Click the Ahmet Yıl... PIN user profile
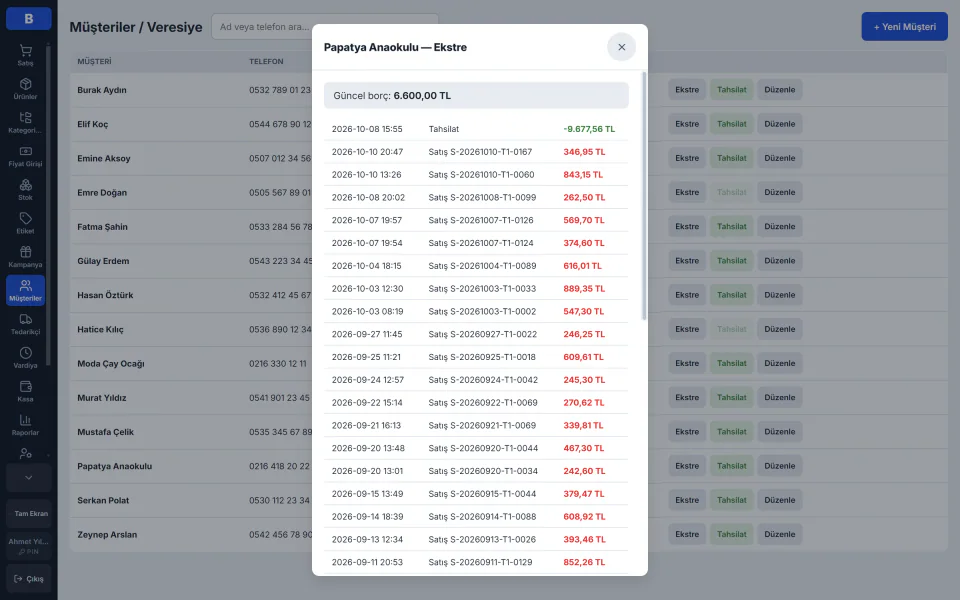Image resolution: width=960 pixels, height=600 pixels. point(29,546)
